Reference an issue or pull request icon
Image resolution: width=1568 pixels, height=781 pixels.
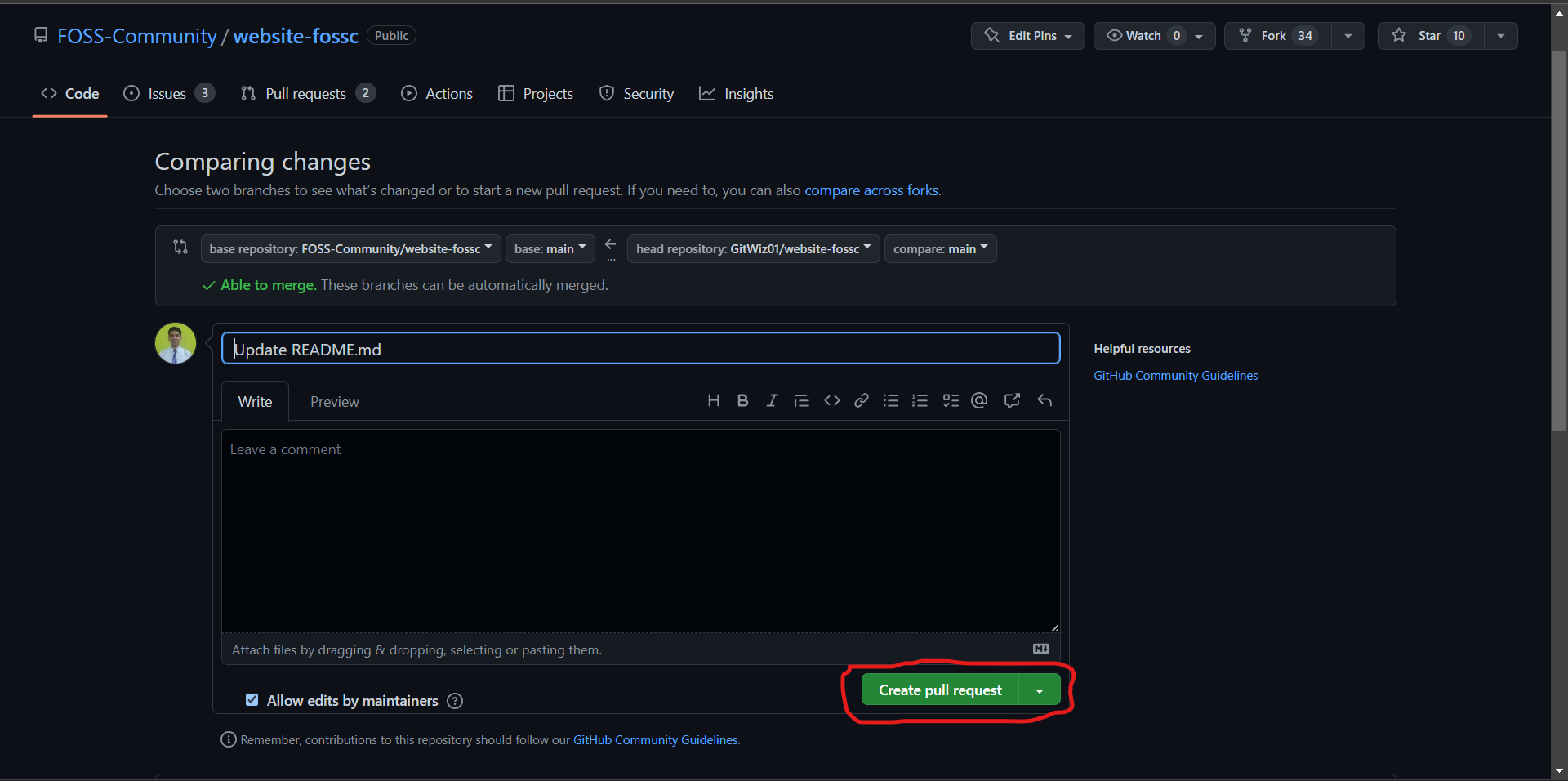pyautogui.click(x=1013, y=400)
